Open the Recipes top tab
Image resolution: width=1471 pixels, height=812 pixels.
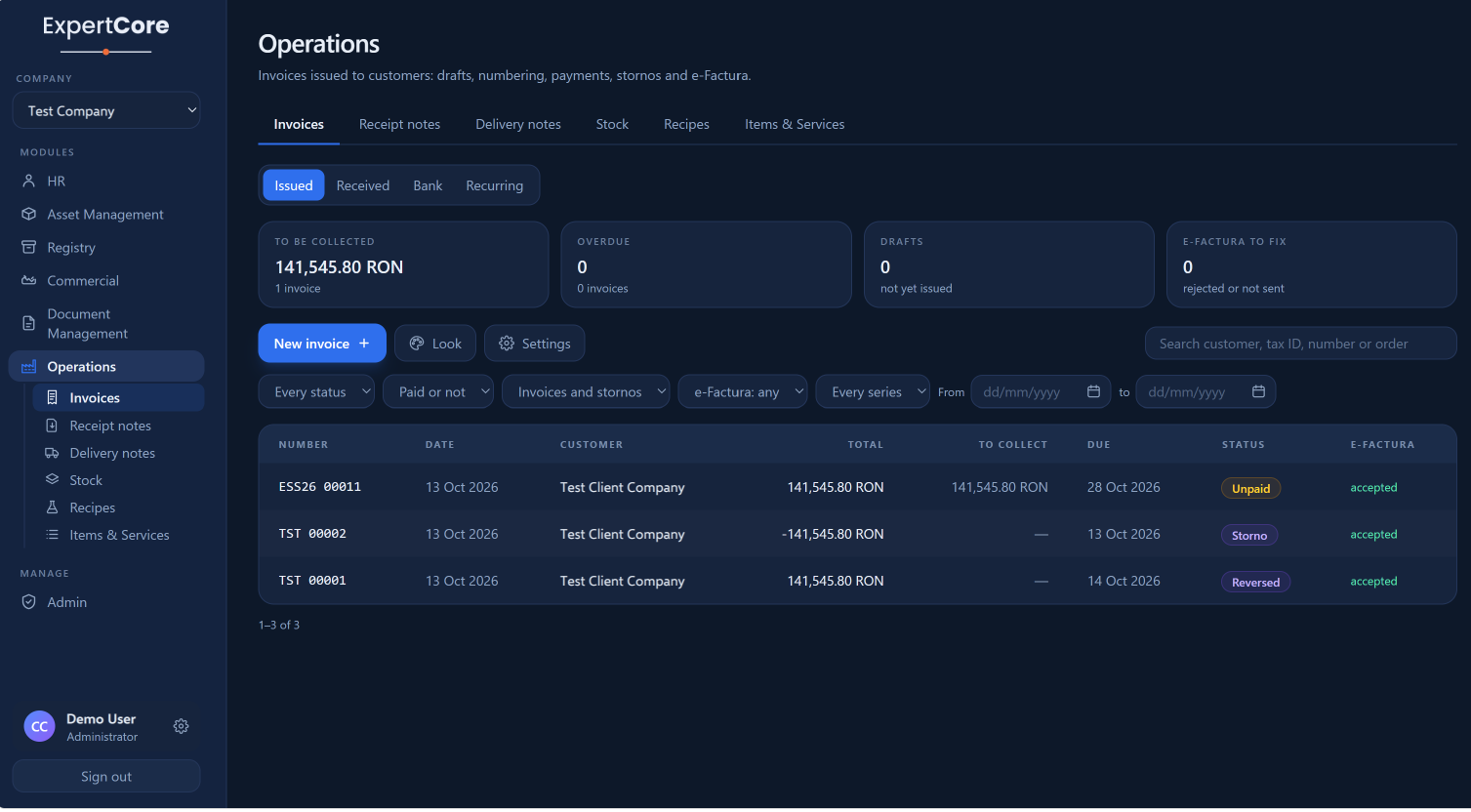pos(686,125)
